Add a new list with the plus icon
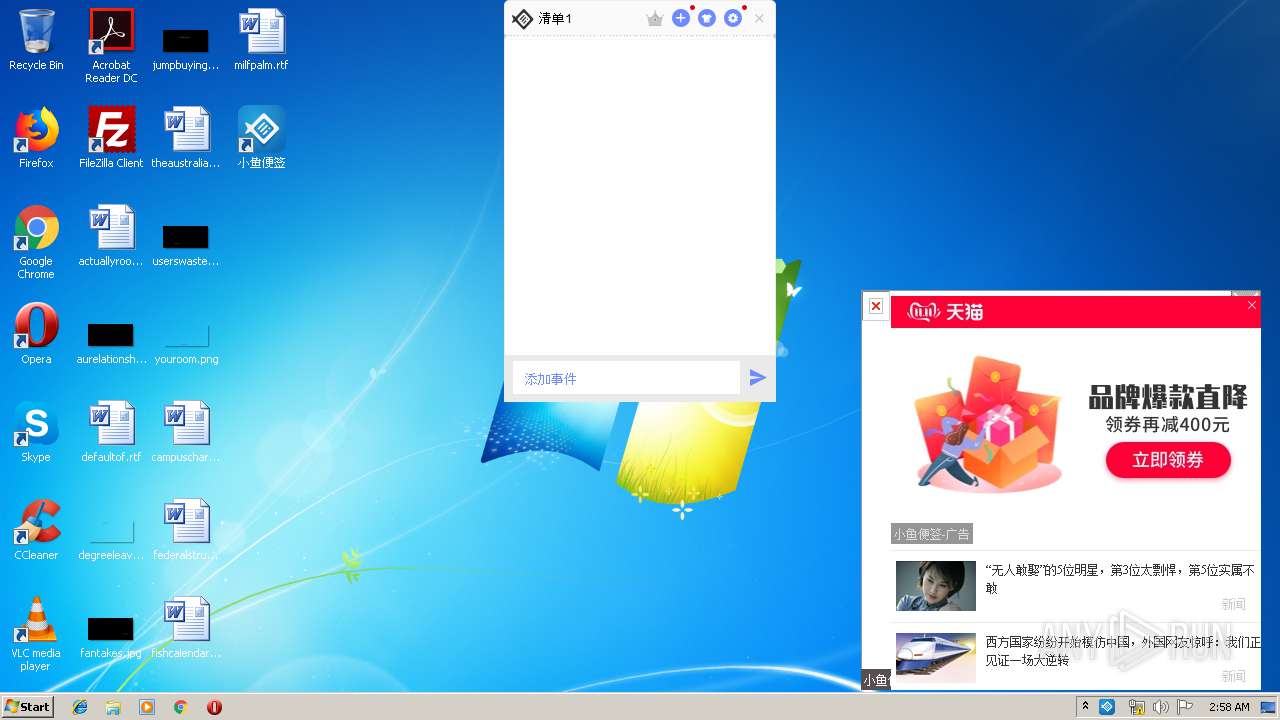This screenshot has width=1280, height=720. point(681,18)
